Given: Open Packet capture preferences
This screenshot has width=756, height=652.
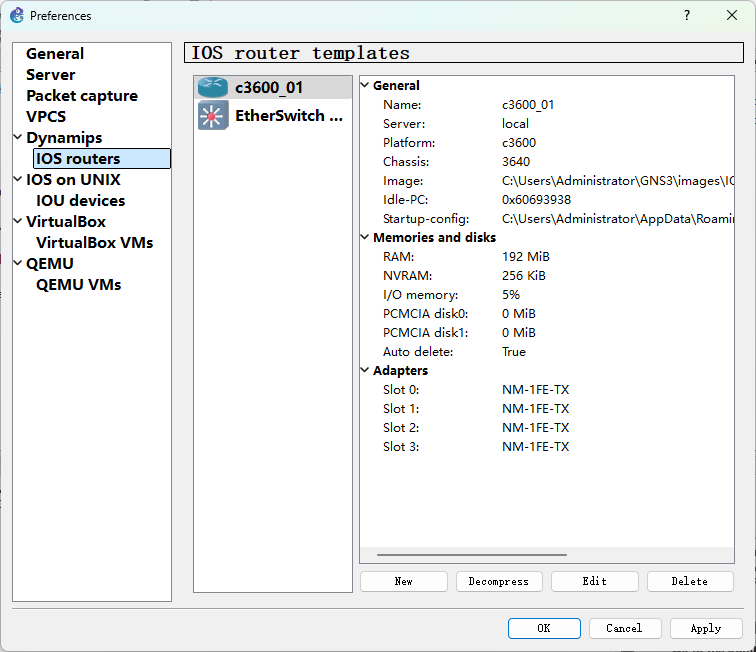Looking at the screenshot, I should pyautogui.click(x=82, y=95).
